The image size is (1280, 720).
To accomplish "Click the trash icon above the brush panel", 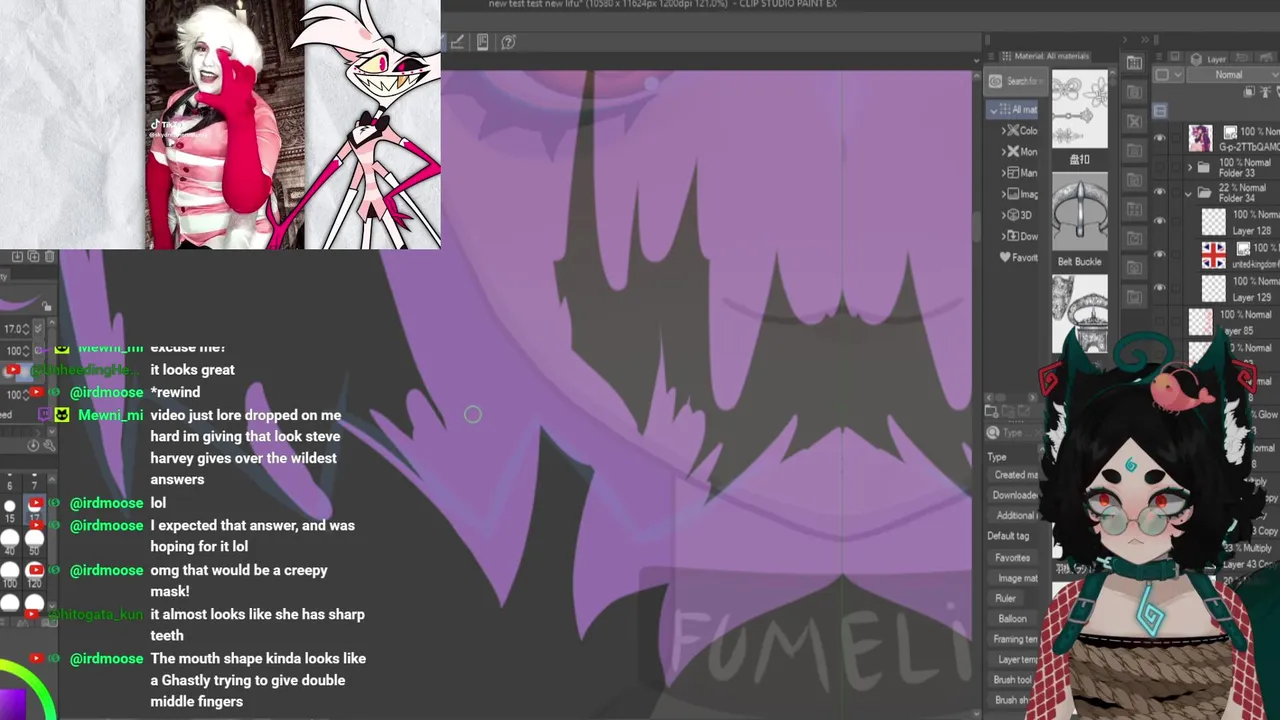I will click(x=49, y=257).
